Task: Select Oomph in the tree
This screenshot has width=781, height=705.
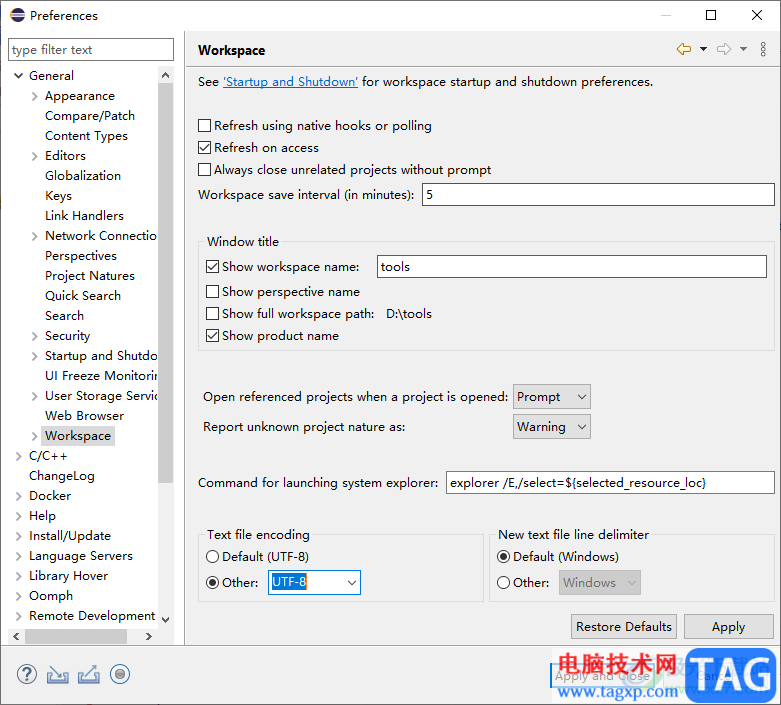Action: 51,596
